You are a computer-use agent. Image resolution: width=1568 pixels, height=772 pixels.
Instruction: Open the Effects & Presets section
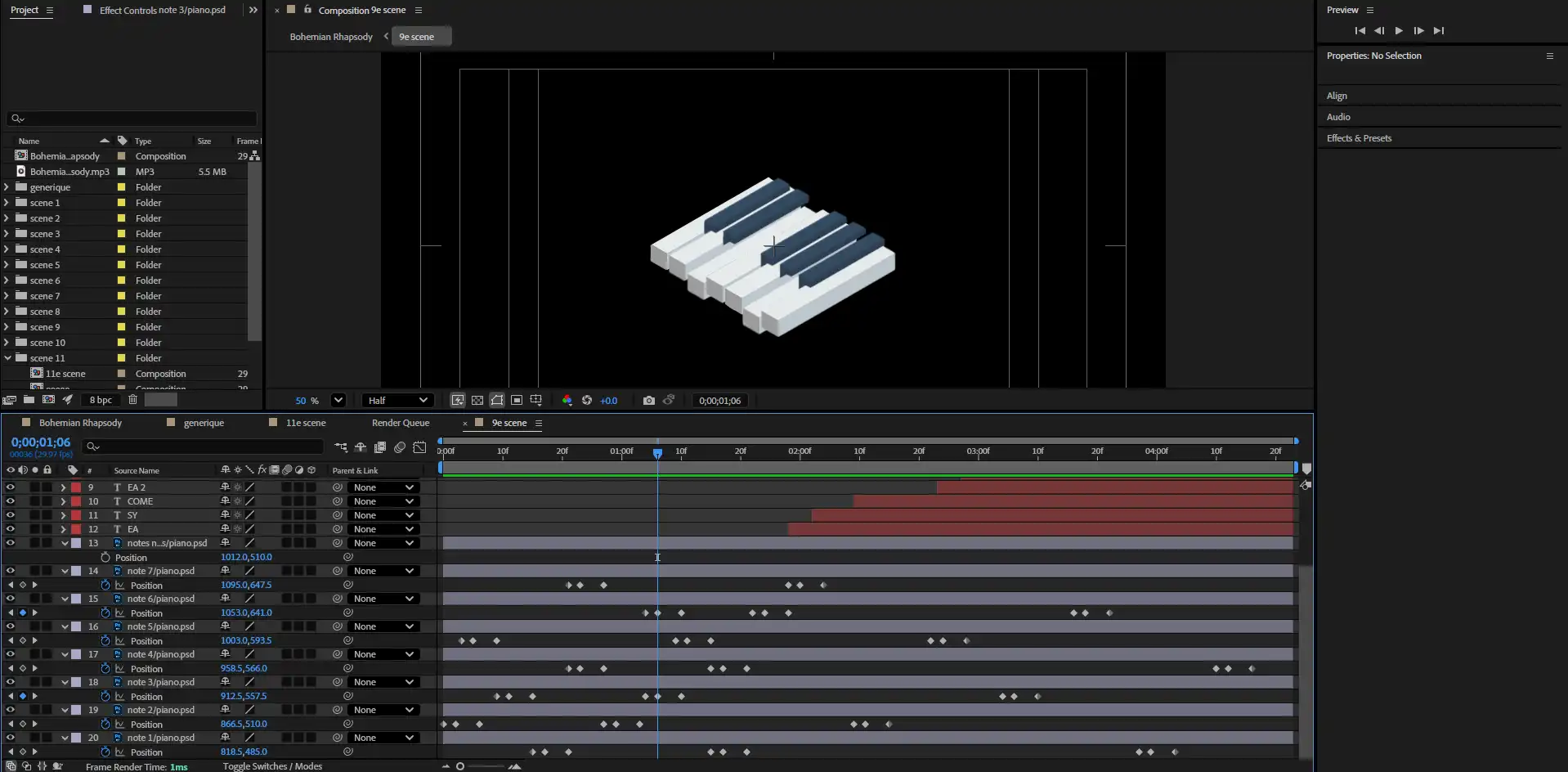(1360, 138)
